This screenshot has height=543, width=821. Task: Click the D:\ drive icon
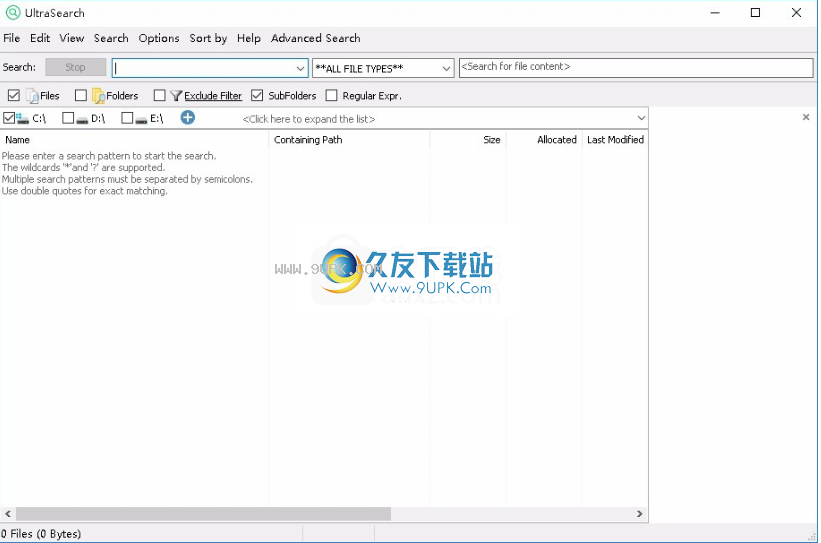[x=82, y=119]
